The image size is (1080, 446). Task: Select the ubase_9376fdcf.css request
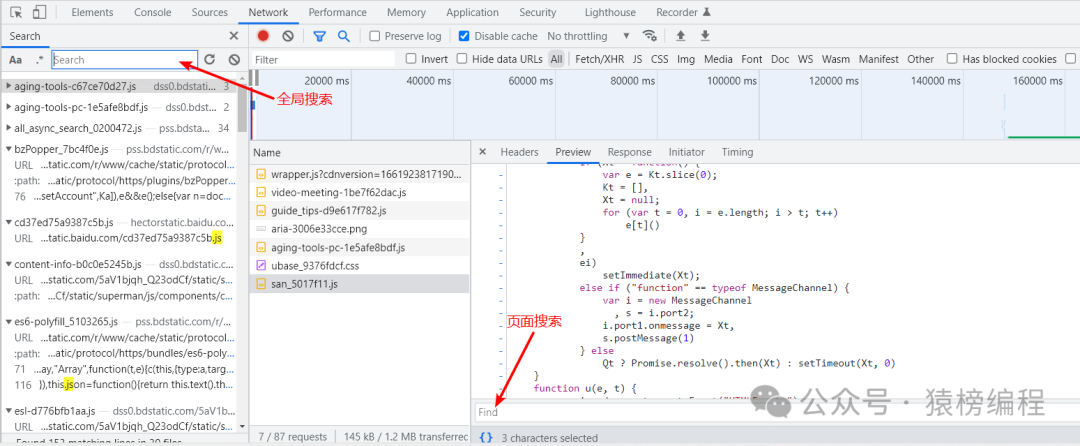click(360, 265)
